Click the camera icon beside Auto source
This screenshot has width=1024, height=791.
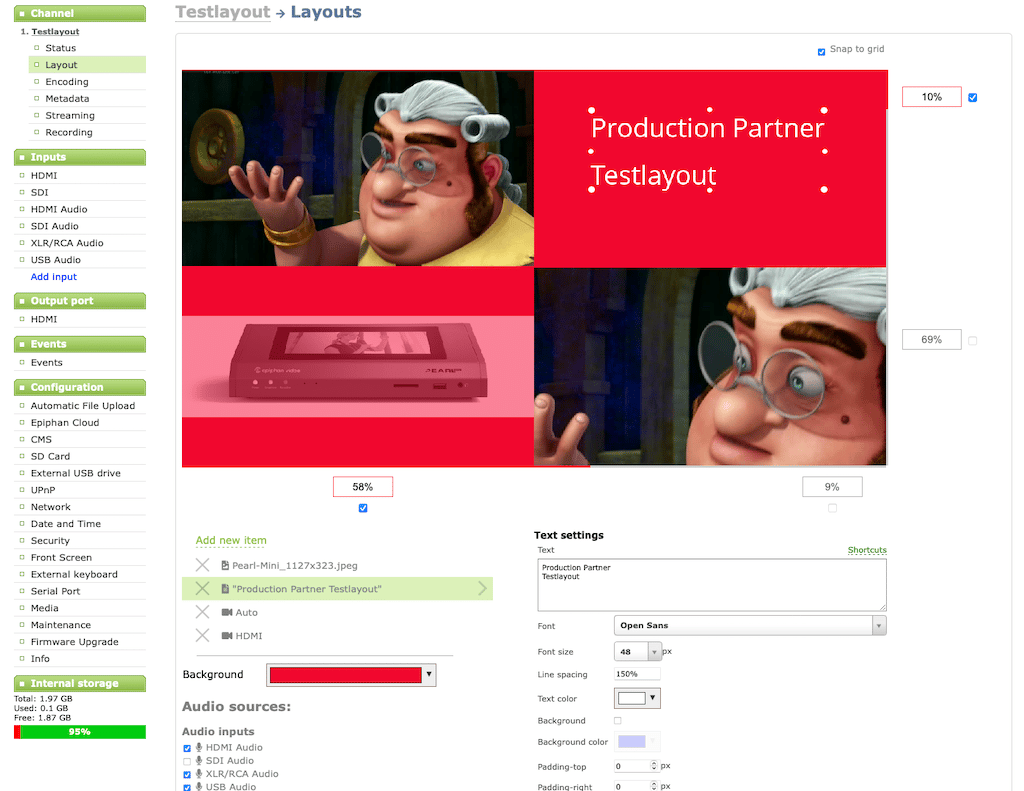coord(227,612)
